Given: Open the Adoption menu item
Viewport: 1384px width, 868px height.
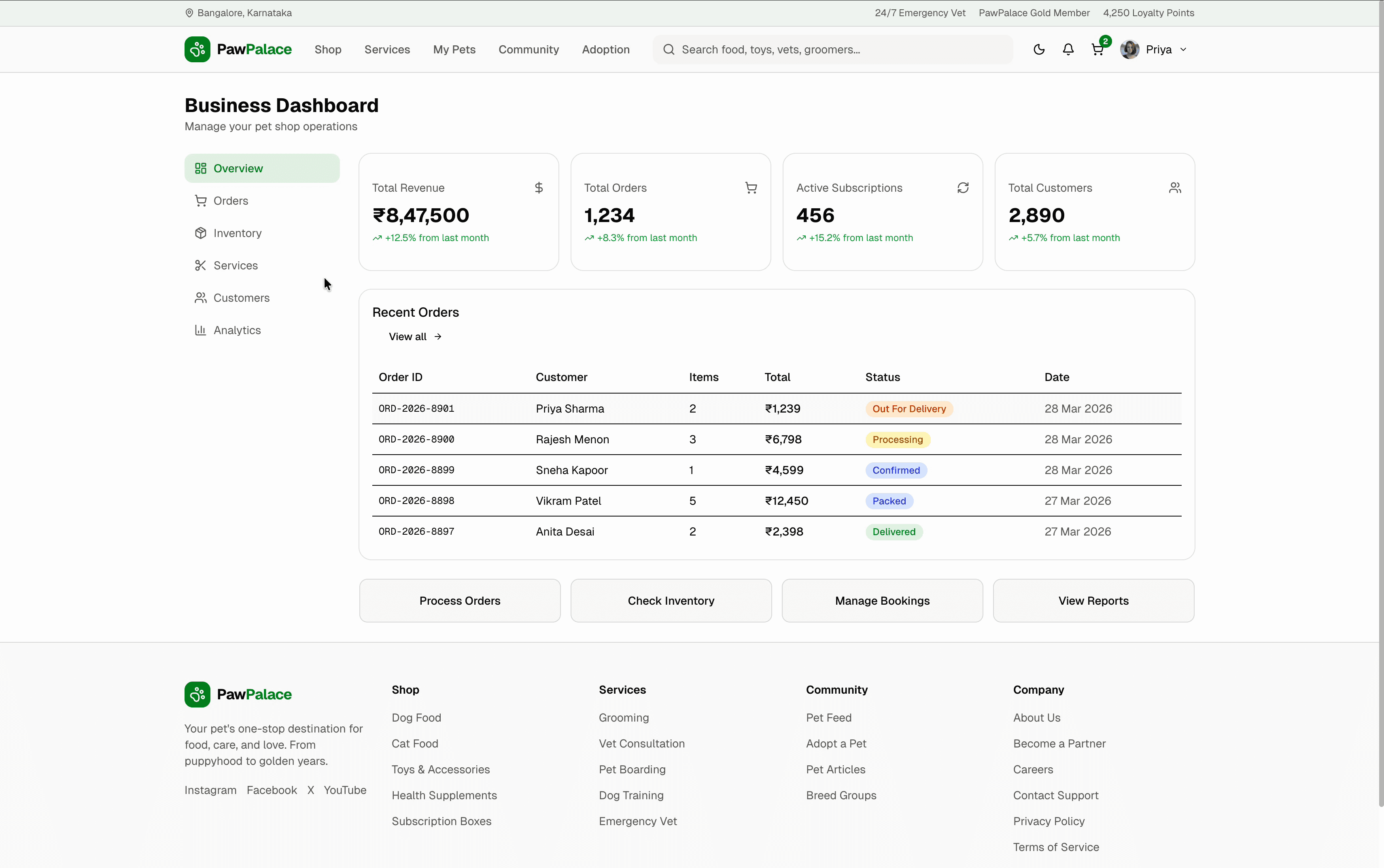Looking at the screenshot, I should pyautogui.click(x=606, y=49).
